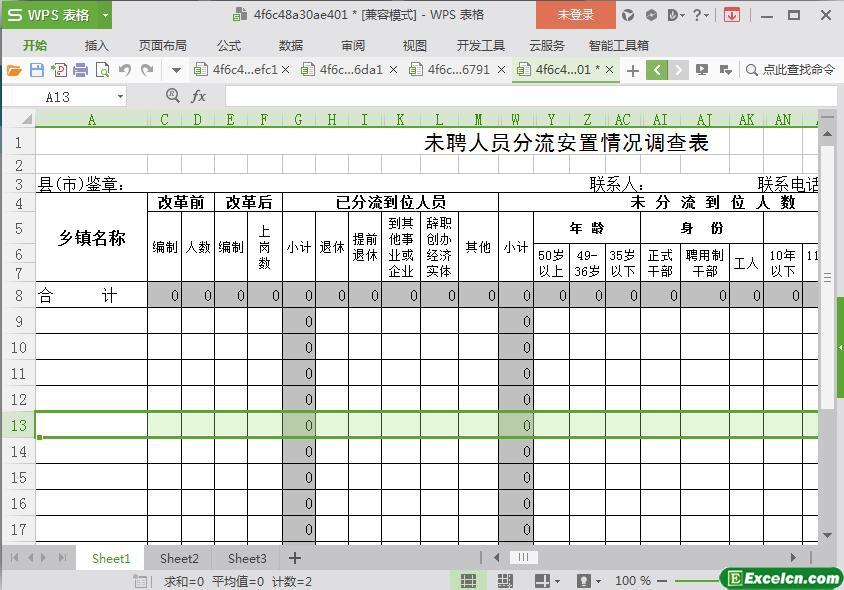Click the save disk icon
Viewport: 844px width, 590px height.
coord(36,70)
